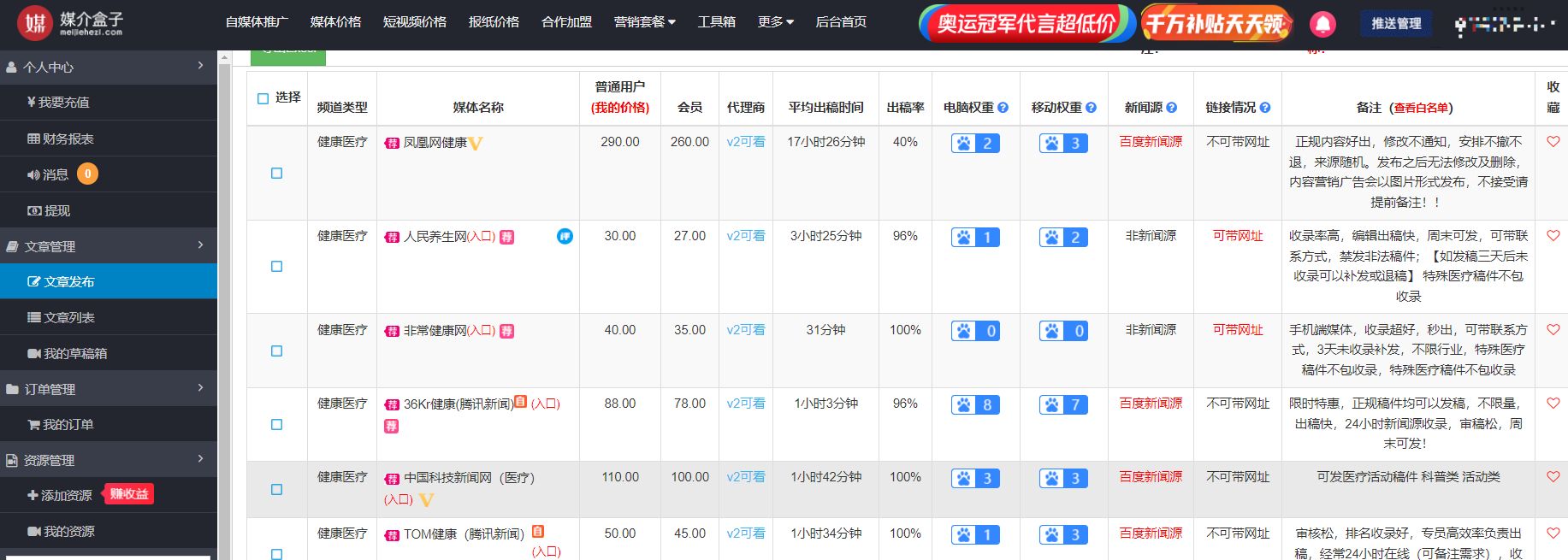Open 自媒体推广 in top navigation
The image size is (1568, 560).
coord(257,21)
